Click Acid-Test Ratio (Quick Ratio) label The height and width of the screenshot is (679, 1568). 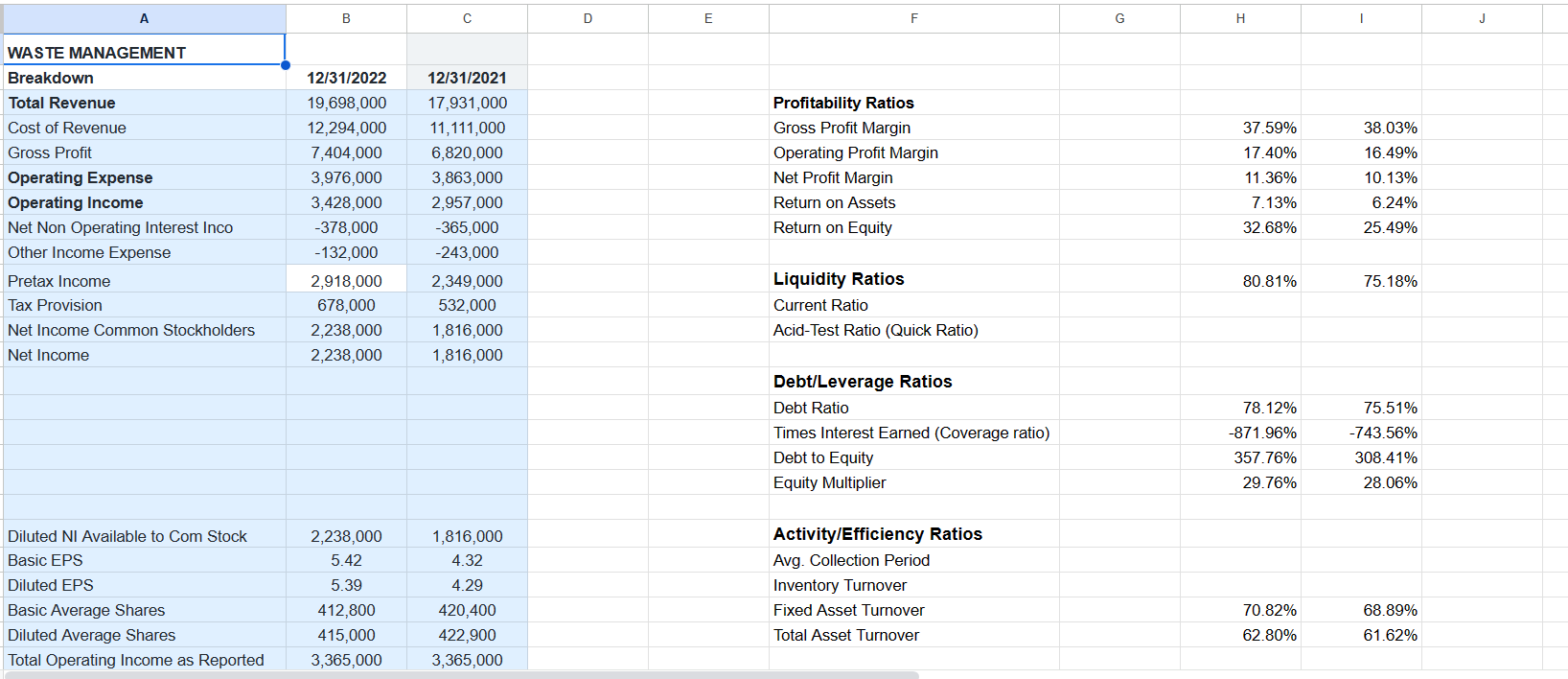tap(876, 330)
